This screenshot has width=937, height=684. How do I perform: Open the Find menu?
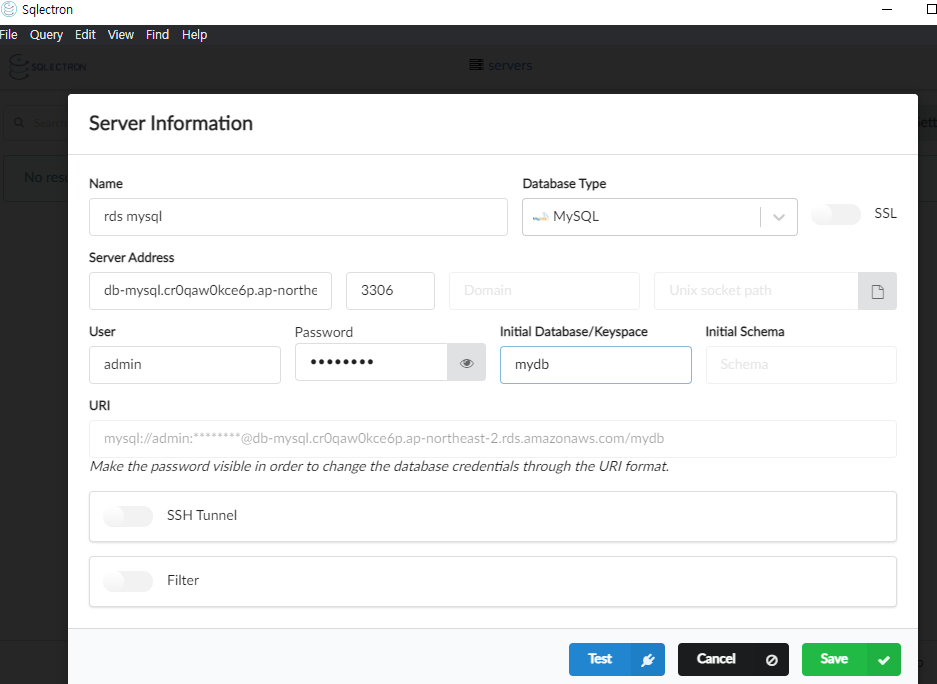pos(157,35)
